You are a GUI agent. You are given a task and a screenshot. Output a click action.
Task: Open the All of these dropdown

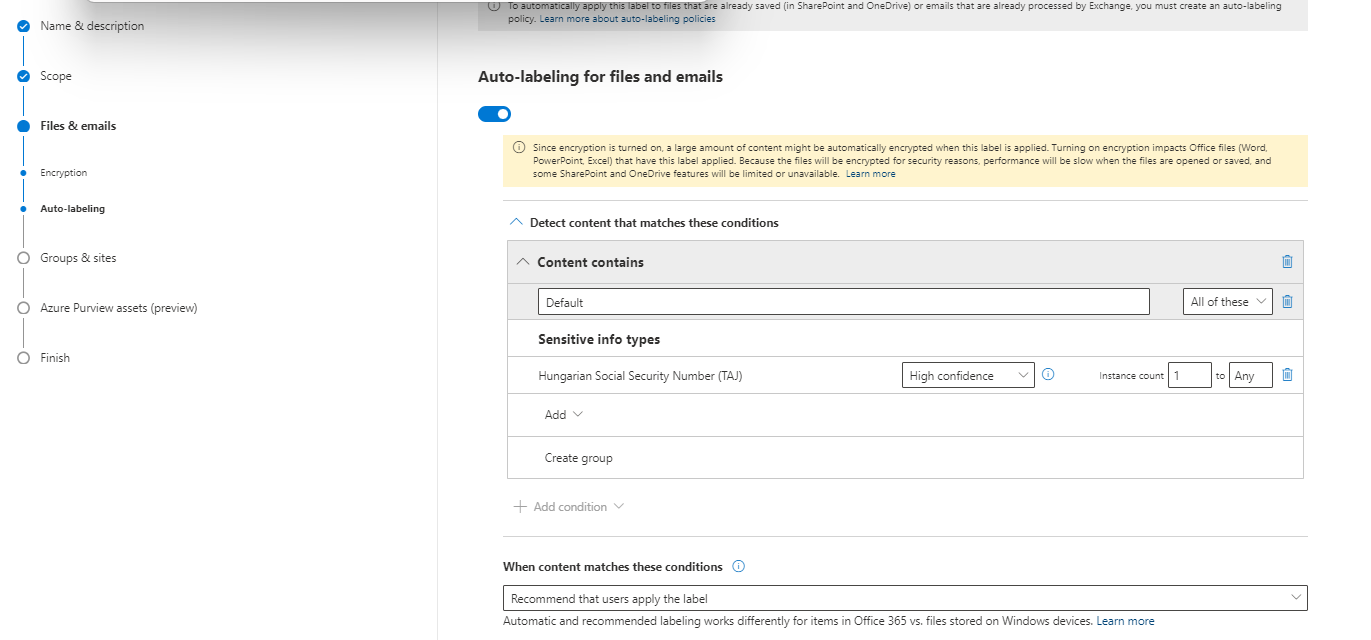tap(1227, 302)
